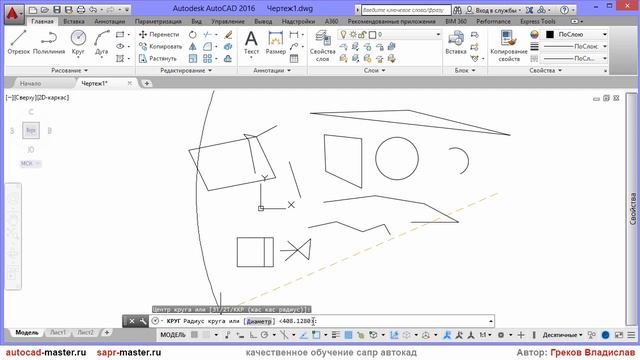Click the Вставка block insert icon
Image resolution: width=640 pixels, height=360 pixels.
pos(456,42)
